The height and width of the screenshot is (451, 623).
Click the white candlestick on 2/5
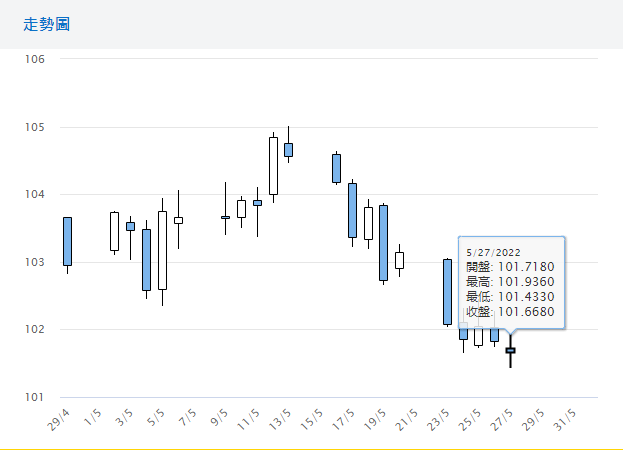pos(114,231)
